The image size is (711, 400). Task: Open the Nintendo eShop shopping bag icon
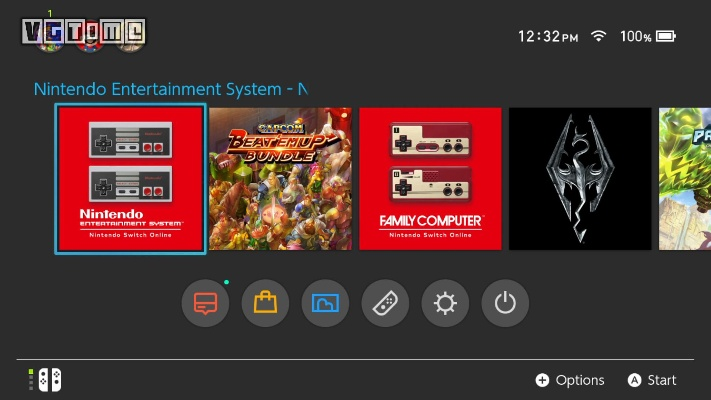(x=265, y=303)
